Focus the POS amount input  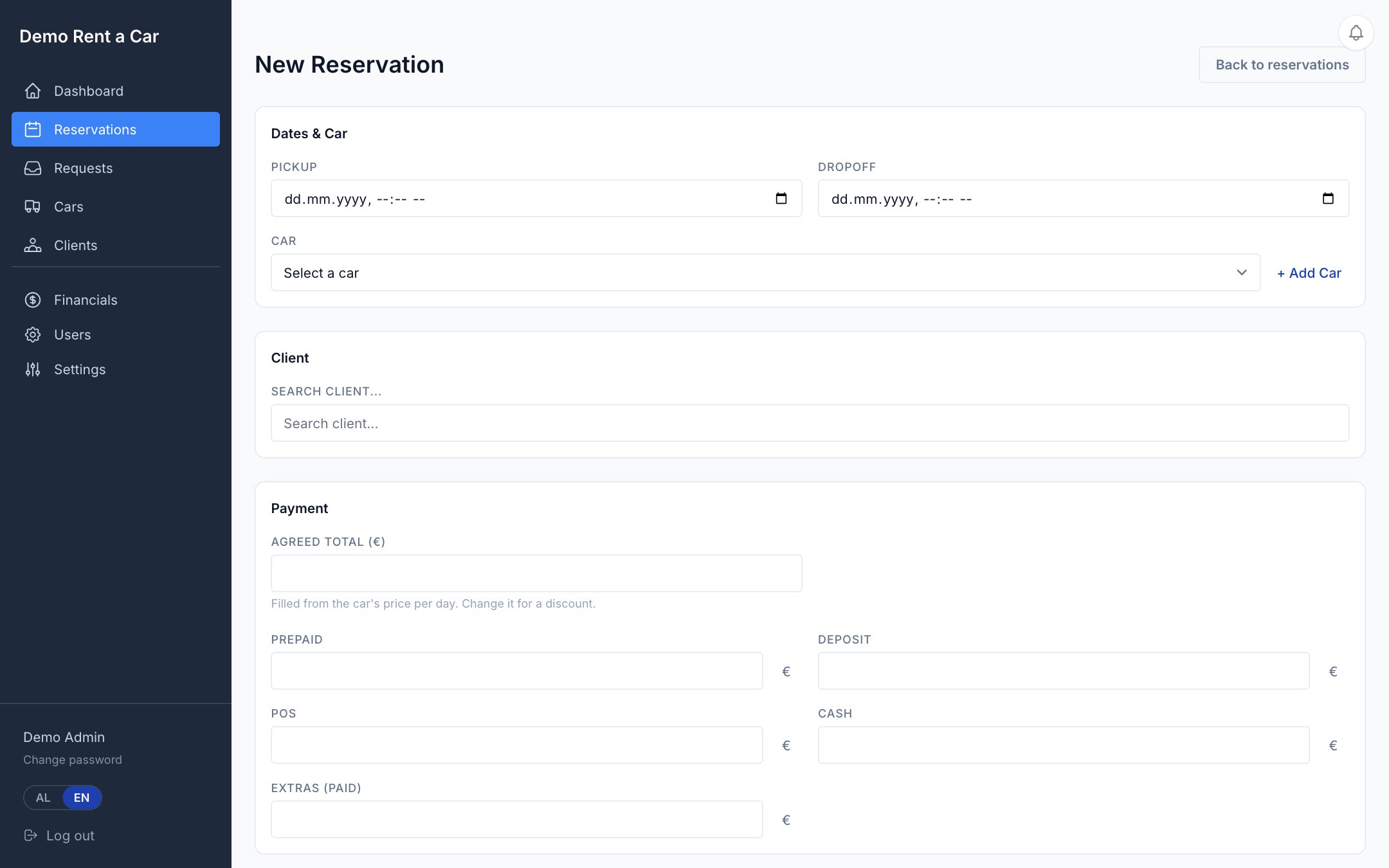(x=516, y=745)
